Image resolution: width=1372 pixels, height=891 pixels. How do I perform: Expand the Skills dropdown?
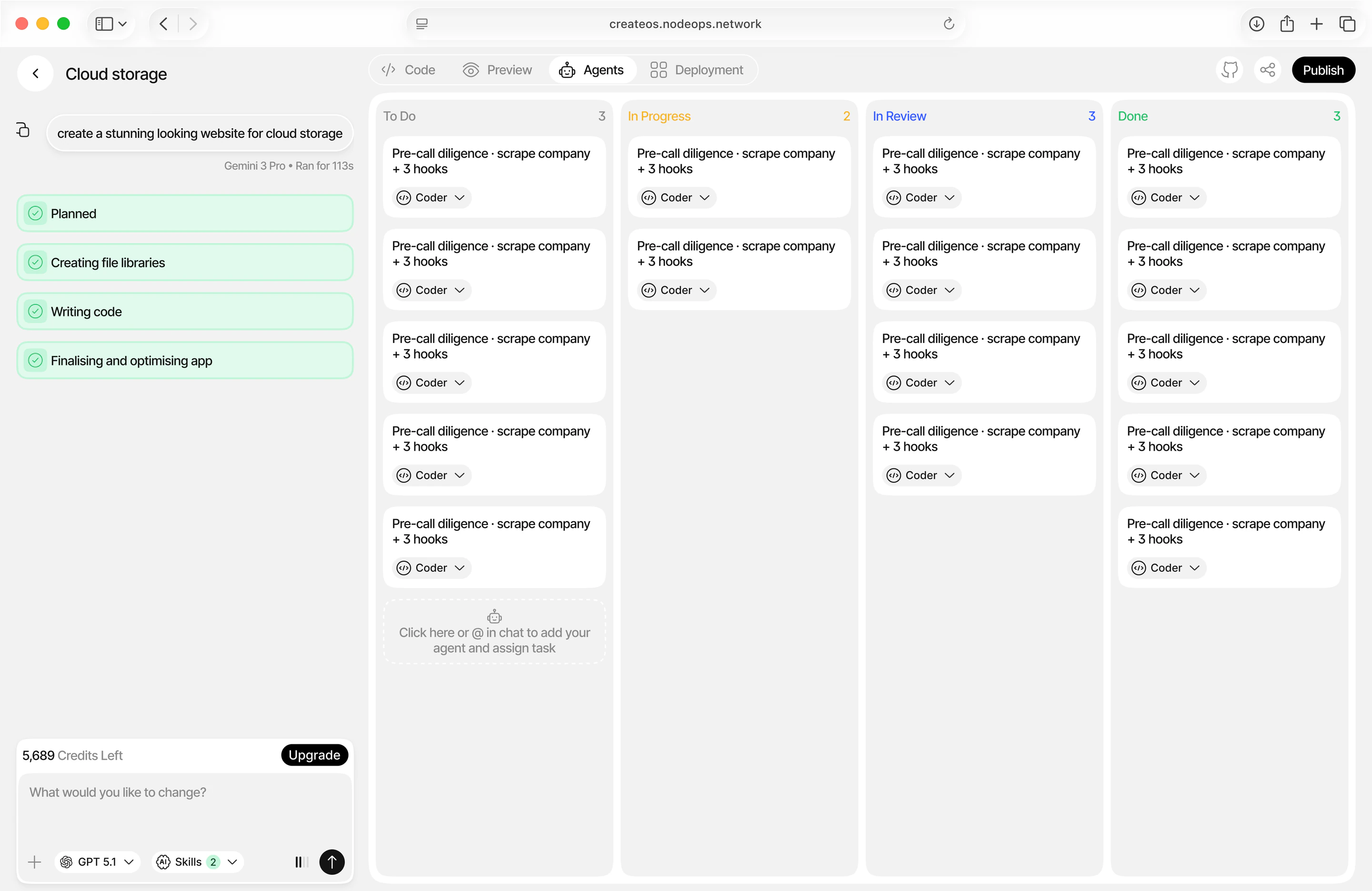[197, 861]
